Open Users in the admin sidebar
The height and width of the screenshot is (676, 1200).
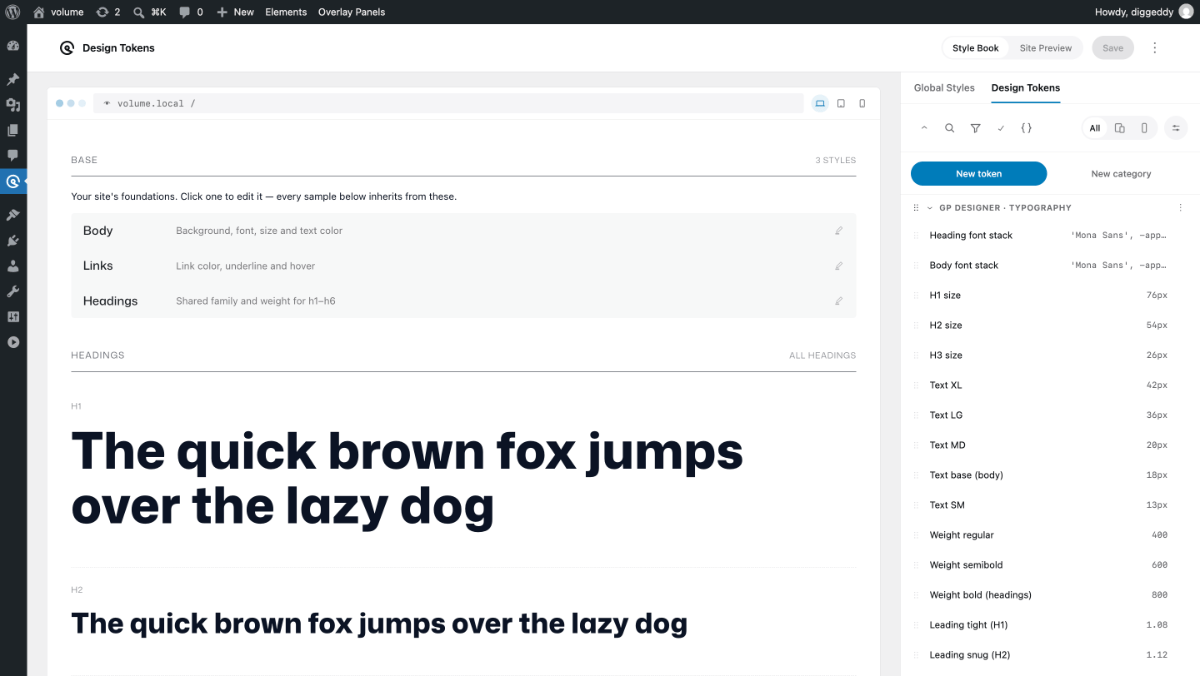[13, 266]
